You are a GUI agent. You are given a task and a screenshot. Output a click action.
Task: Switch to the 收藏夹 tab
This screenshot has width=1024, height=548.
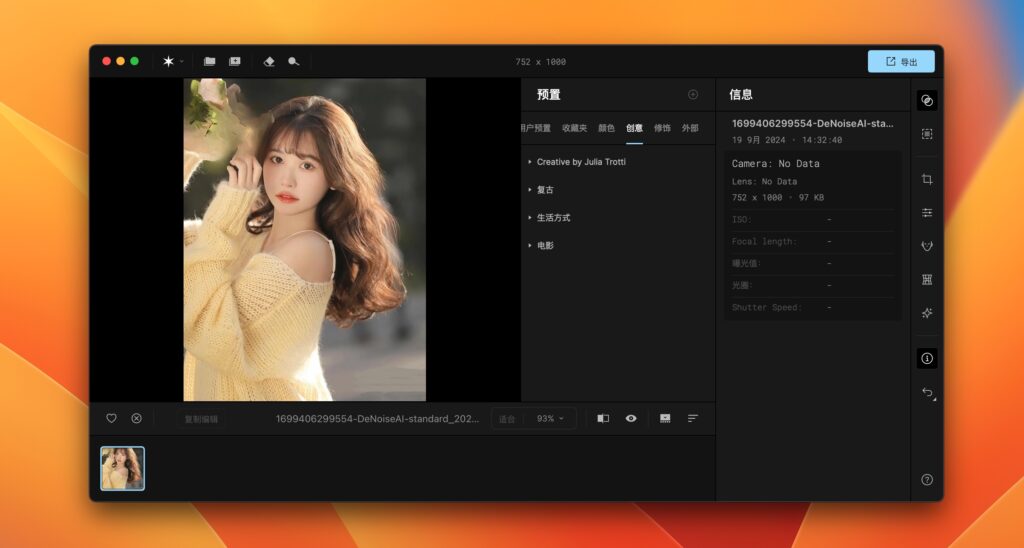click(x=575, y=128)
